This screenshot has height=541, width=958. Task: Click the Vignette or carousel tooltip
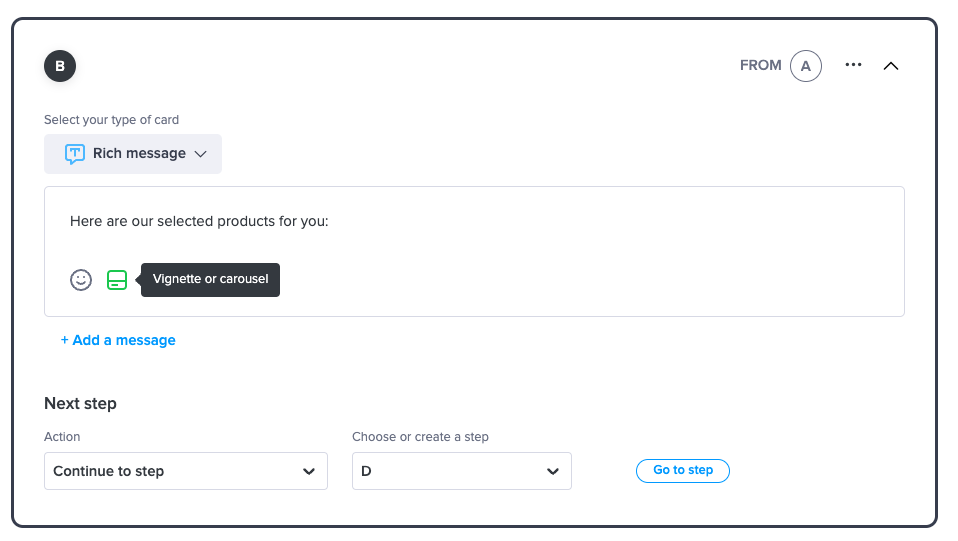(210, 280)
